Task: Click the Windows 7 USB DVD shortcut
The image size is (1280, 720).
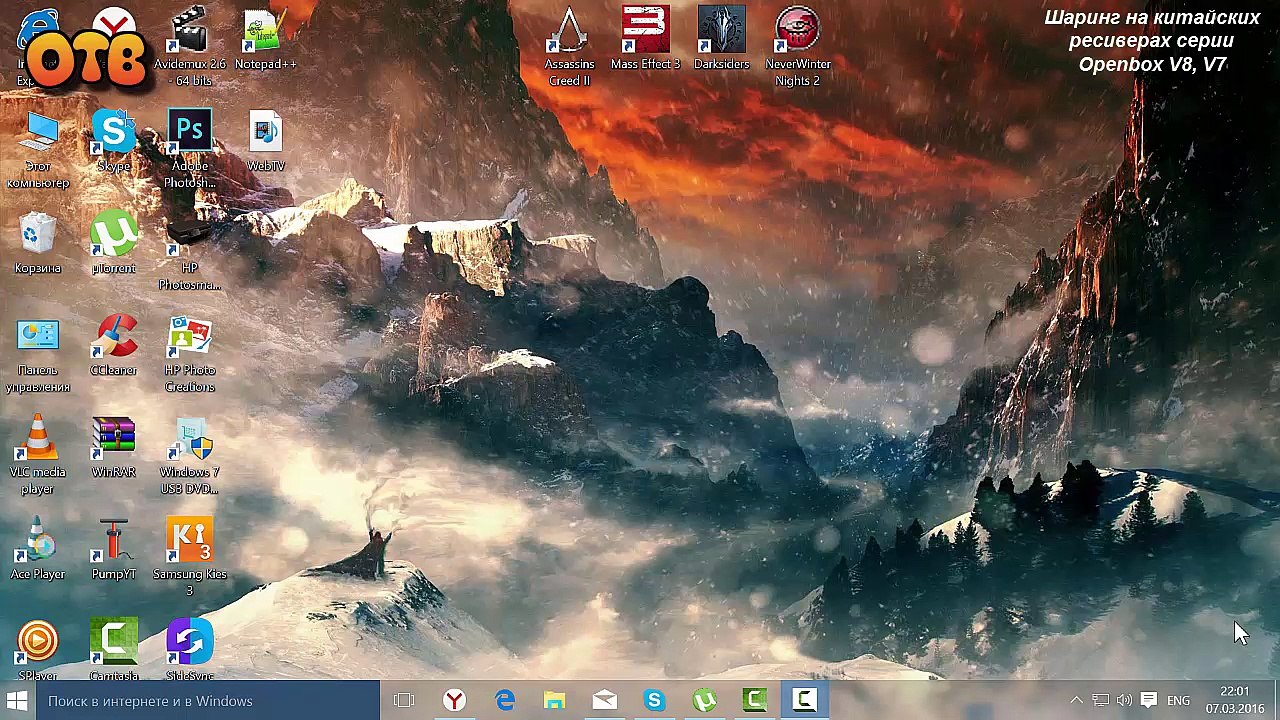Action: tap(190, 456)
